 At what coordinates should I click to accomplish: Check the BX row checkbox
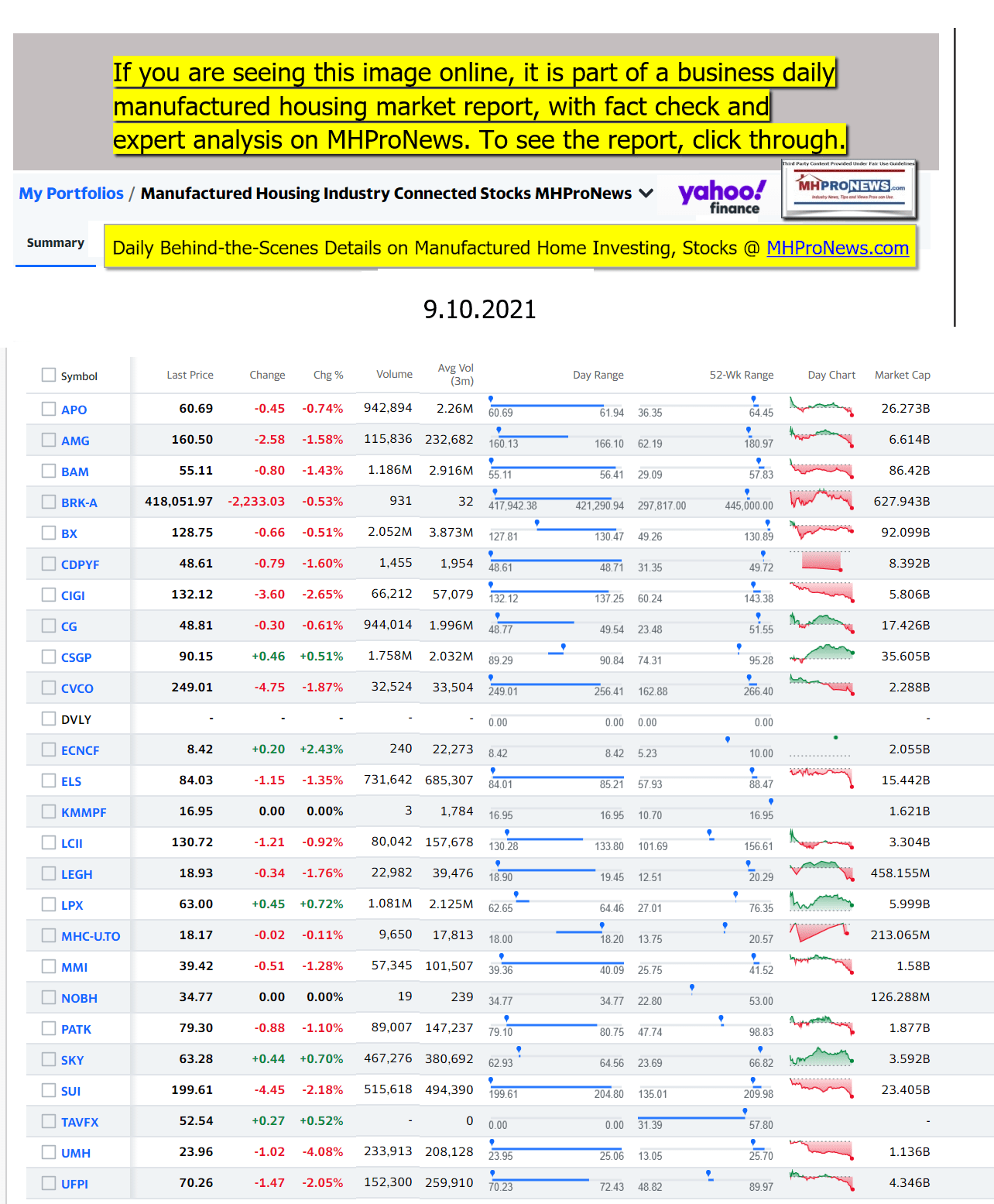(x=49, y=533)
